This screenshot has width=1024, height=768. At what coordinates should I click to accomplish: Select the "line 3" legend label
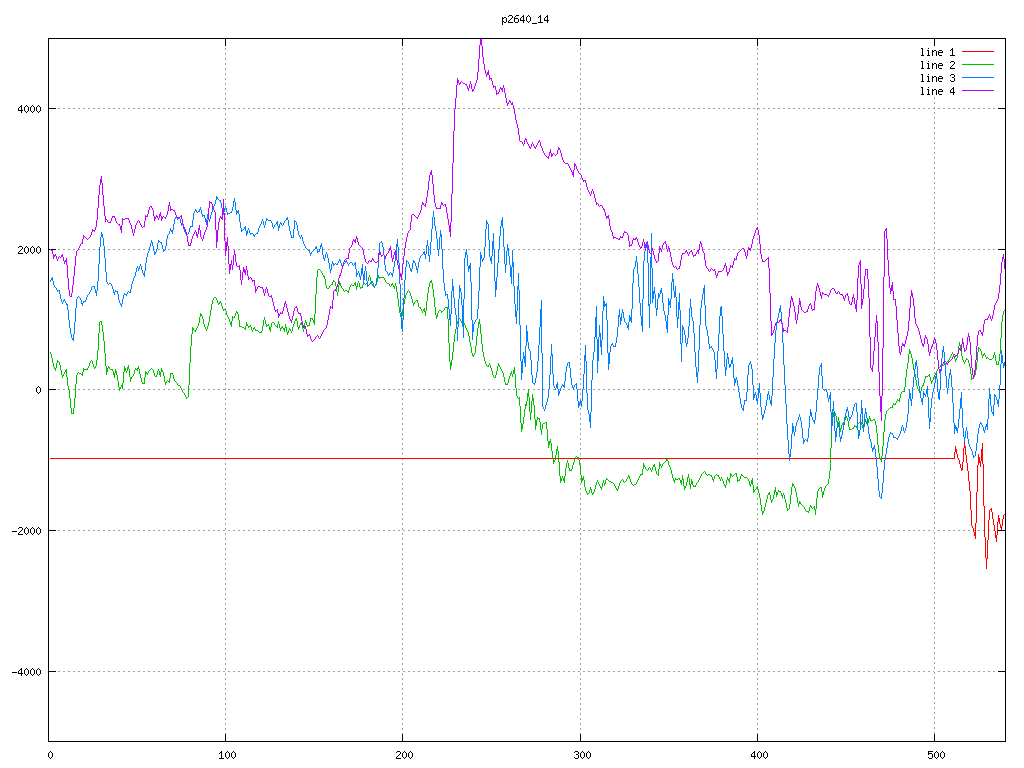(x=937, y=78)
